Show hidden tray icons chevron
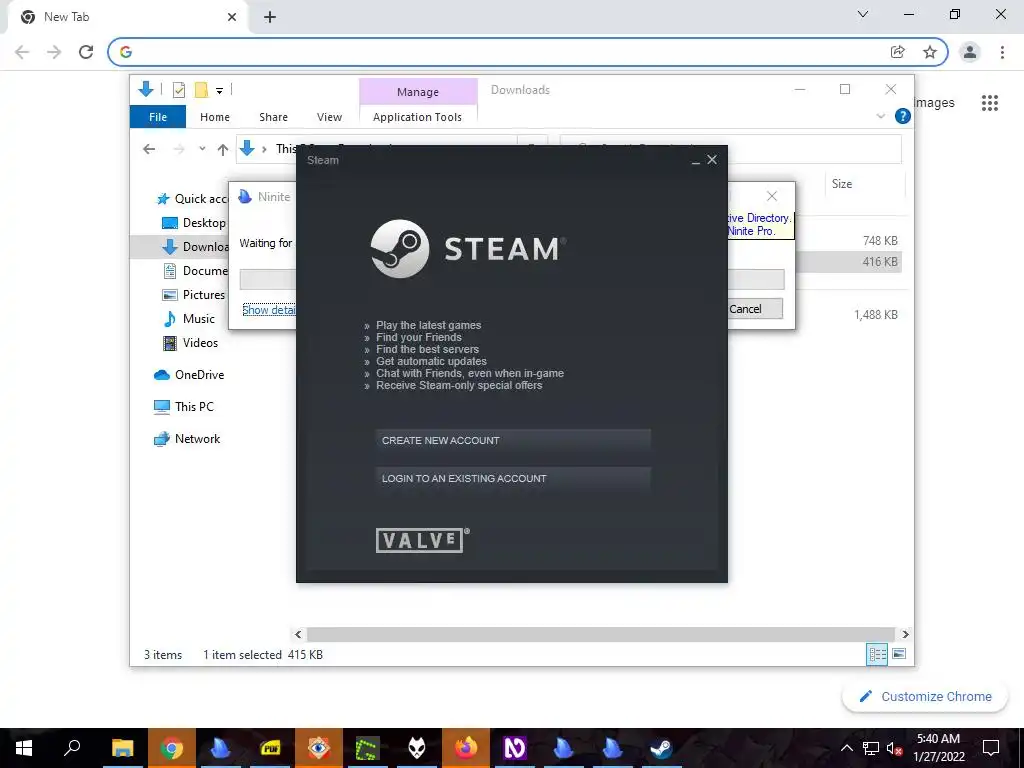 (x=846, y=748)
